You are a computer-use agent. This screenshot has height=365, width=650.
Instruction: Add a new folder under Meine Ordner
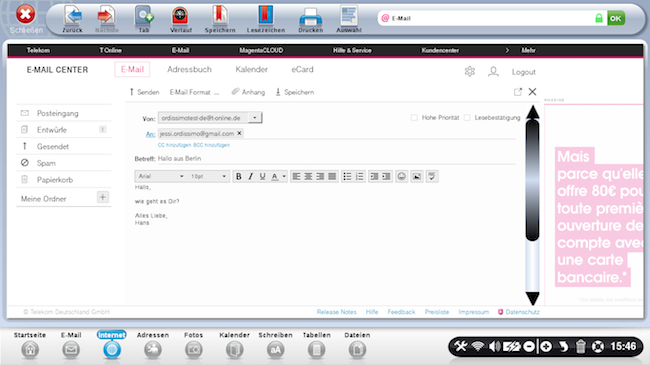tap(102, 197)
